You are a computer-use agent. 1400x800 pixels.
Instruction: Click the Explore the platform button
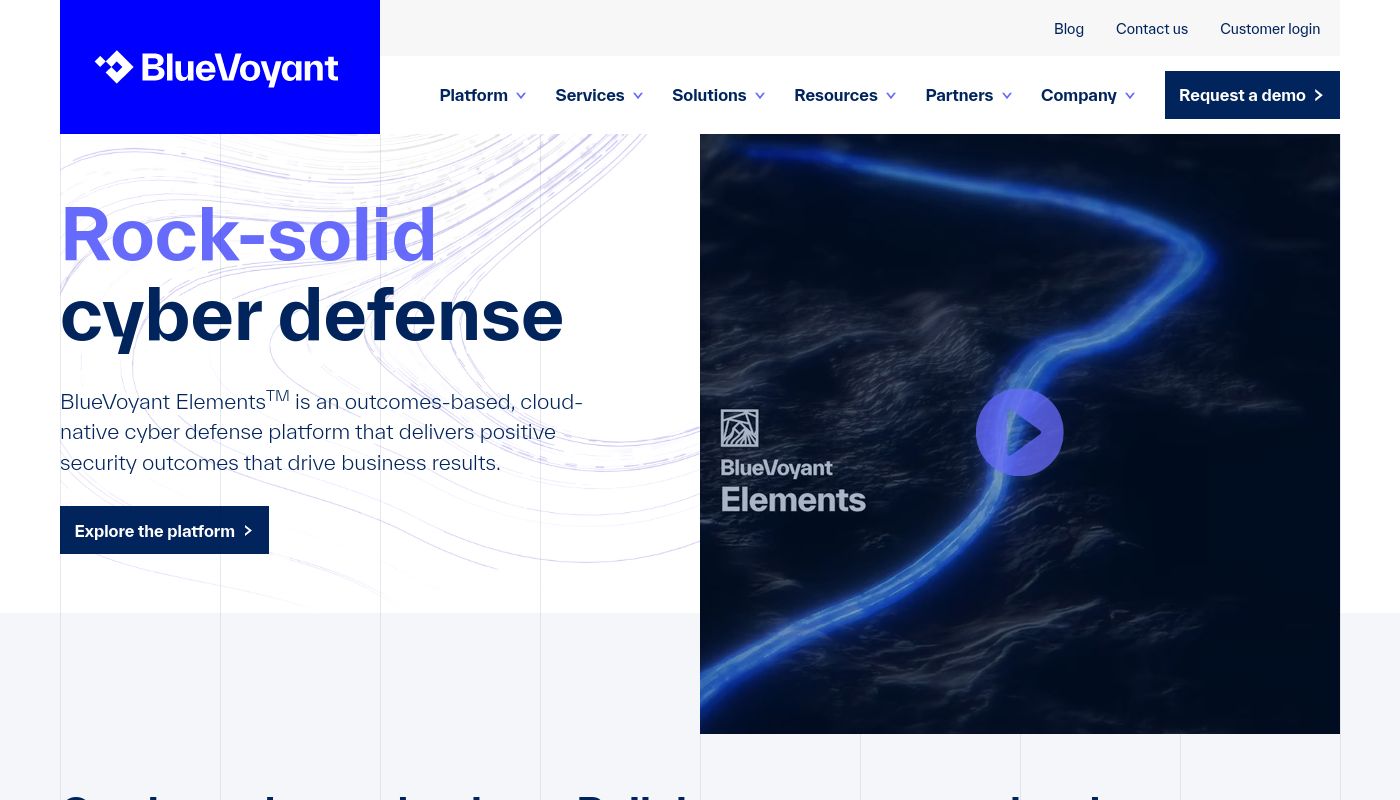pyautogui.click(x=164, y=530)
